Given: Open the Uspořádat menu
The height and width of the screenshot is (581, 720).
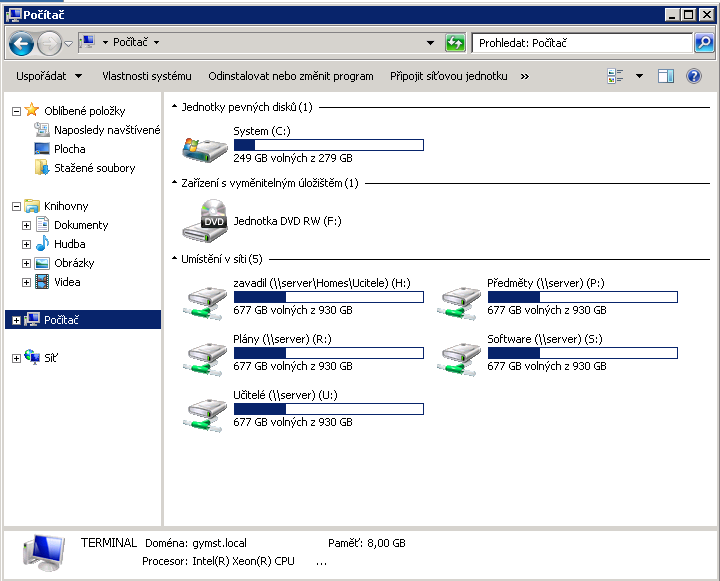Looking at the screenshot, I should pos(49,76).
